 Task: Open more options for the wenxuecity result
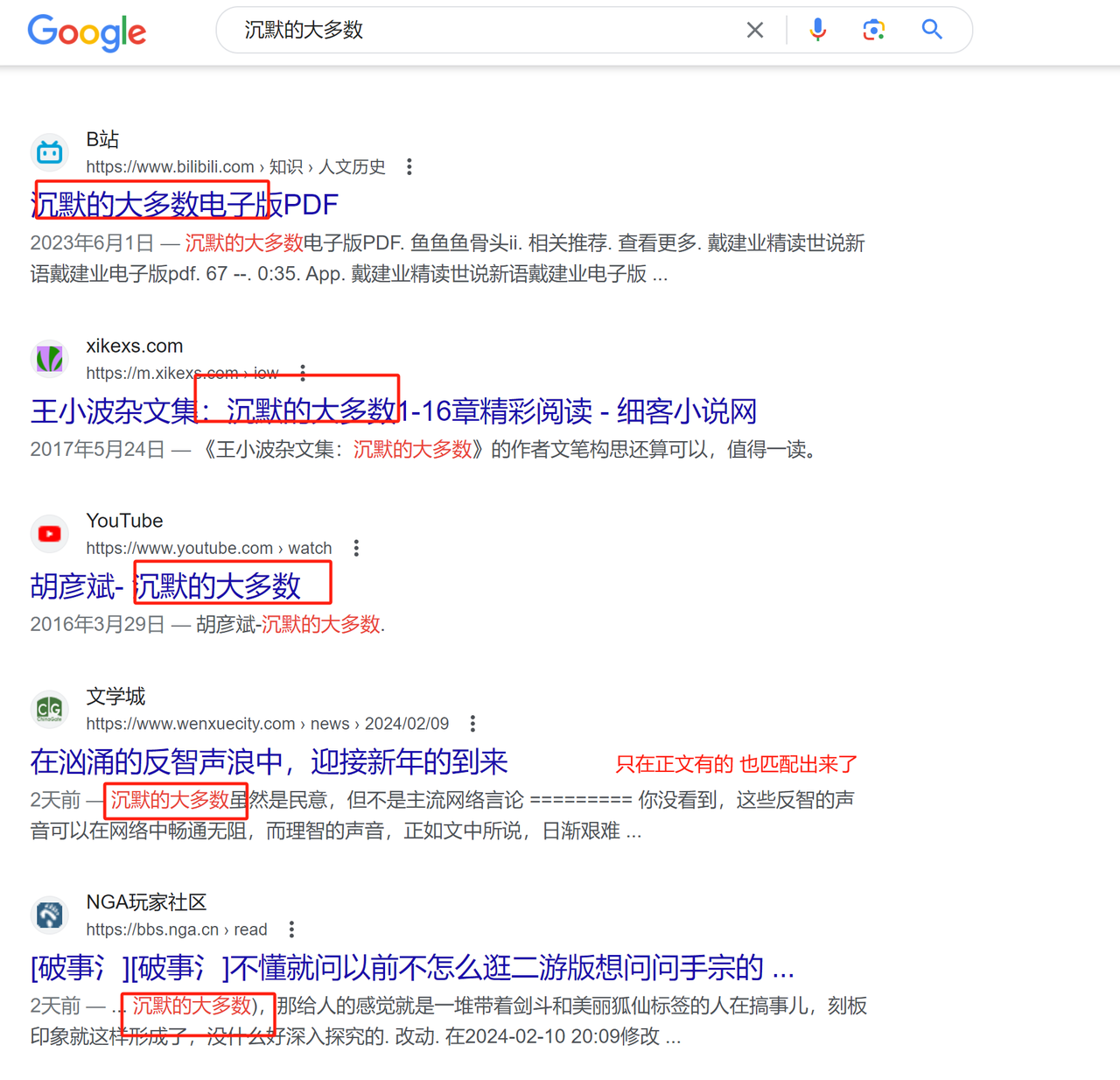coord(472,724)
